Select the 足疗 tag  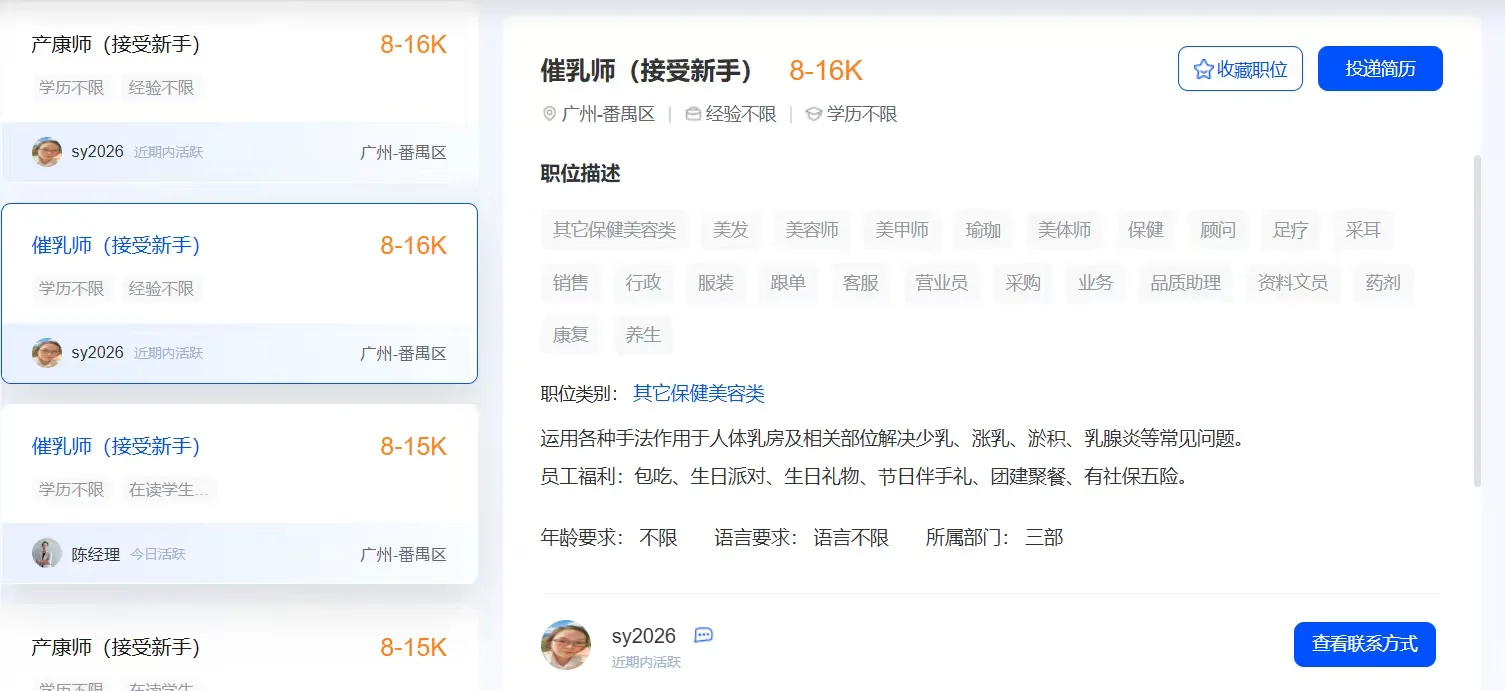coord(1291,230)
